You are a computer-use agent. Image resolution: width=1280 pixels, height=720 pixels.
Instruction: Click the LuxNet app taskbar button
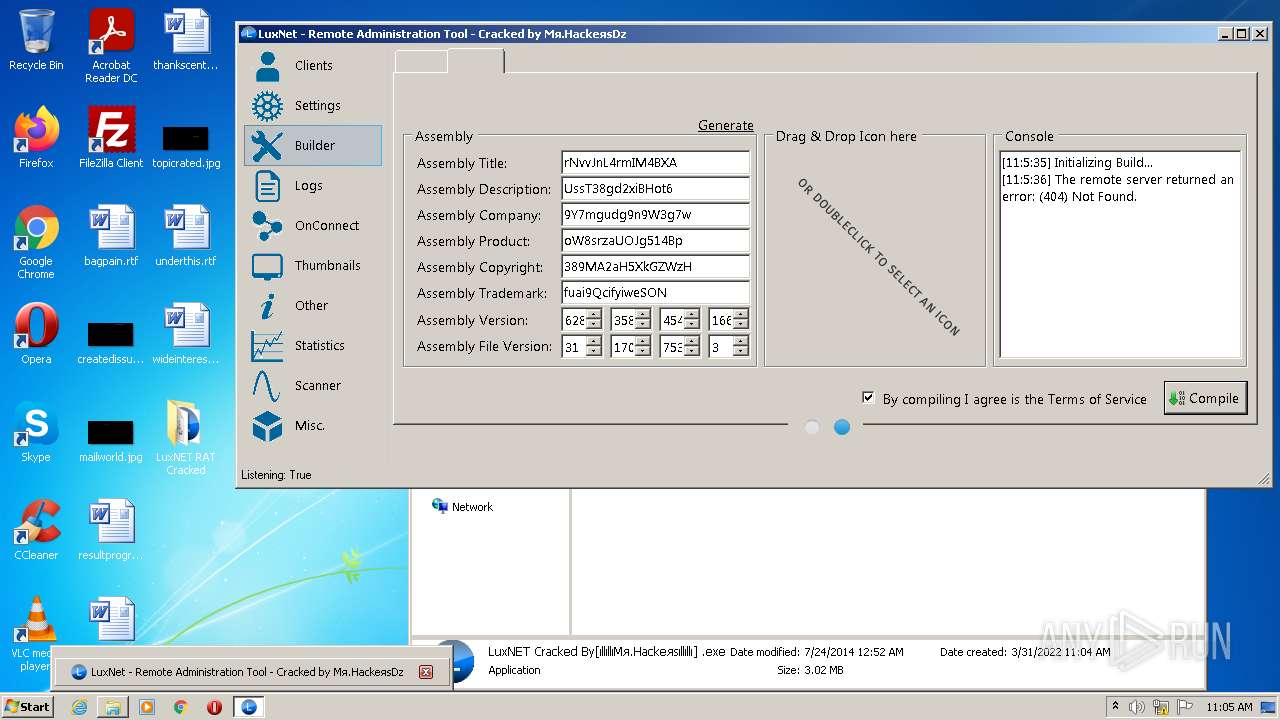click(248, 707)
